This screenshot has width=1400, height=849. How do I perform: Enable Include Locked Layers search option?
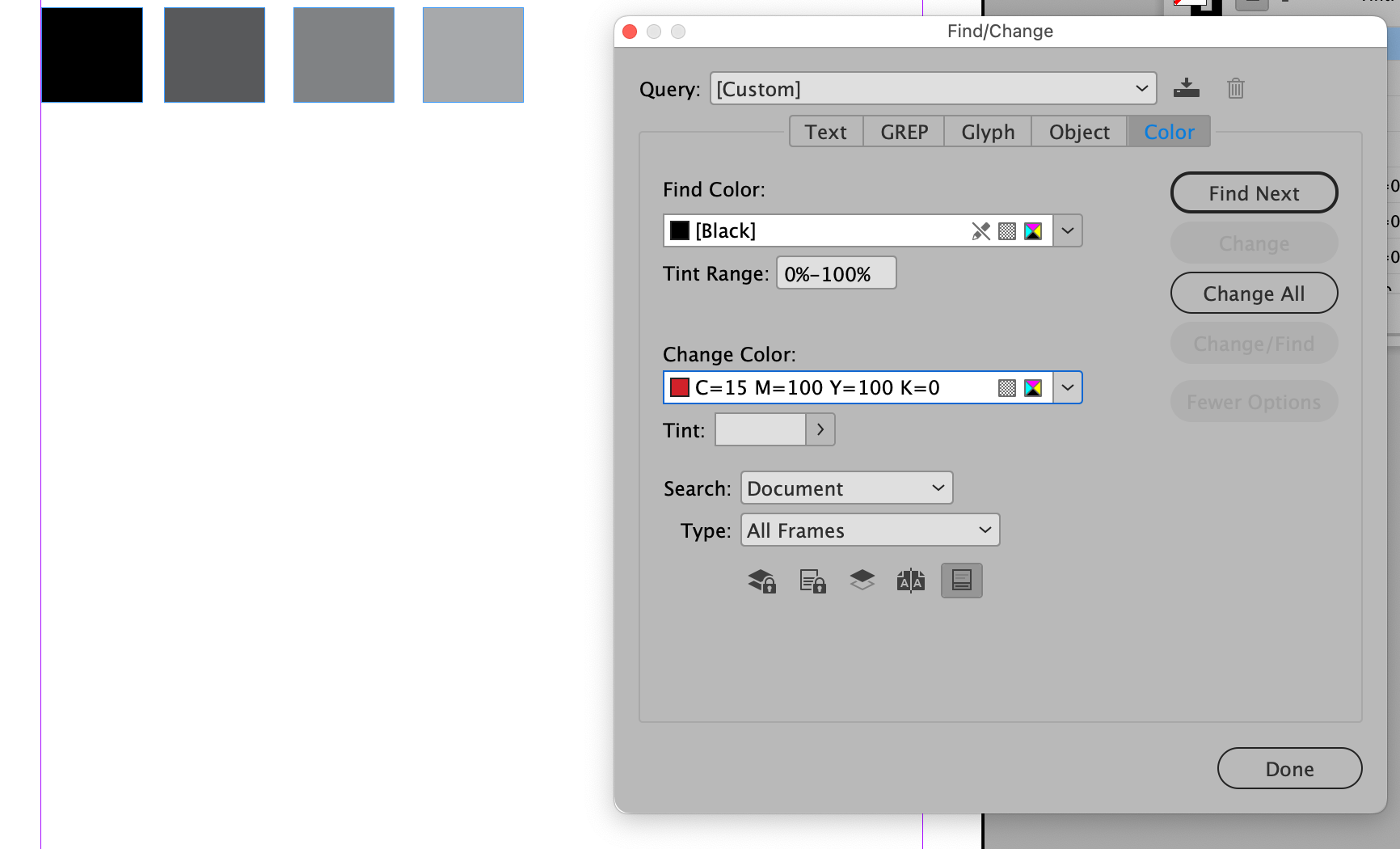click(x=760, y=581)
